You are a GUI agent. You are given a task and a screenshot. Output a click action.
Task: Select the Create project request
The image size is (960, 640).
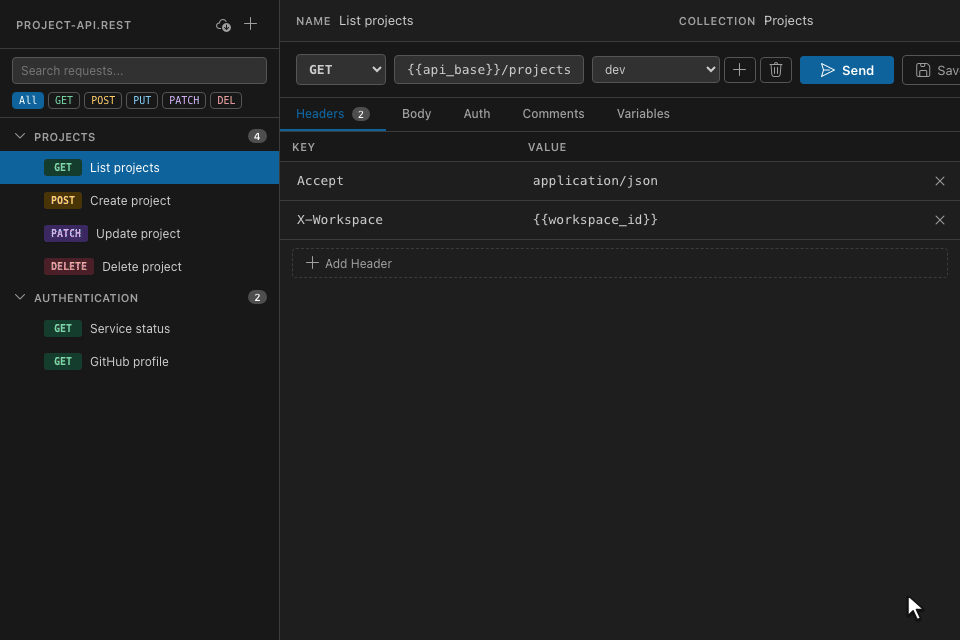point(140,201)
